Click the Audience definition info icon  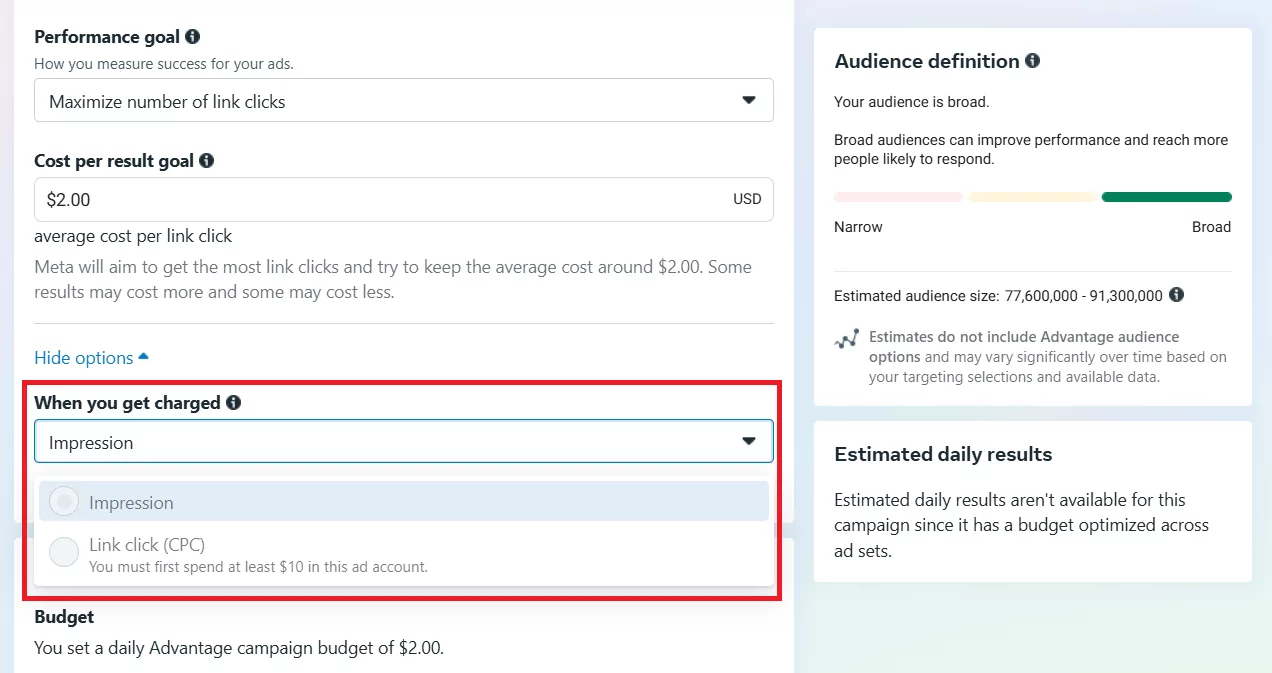pyautogui.click(x=1030, y=61)
